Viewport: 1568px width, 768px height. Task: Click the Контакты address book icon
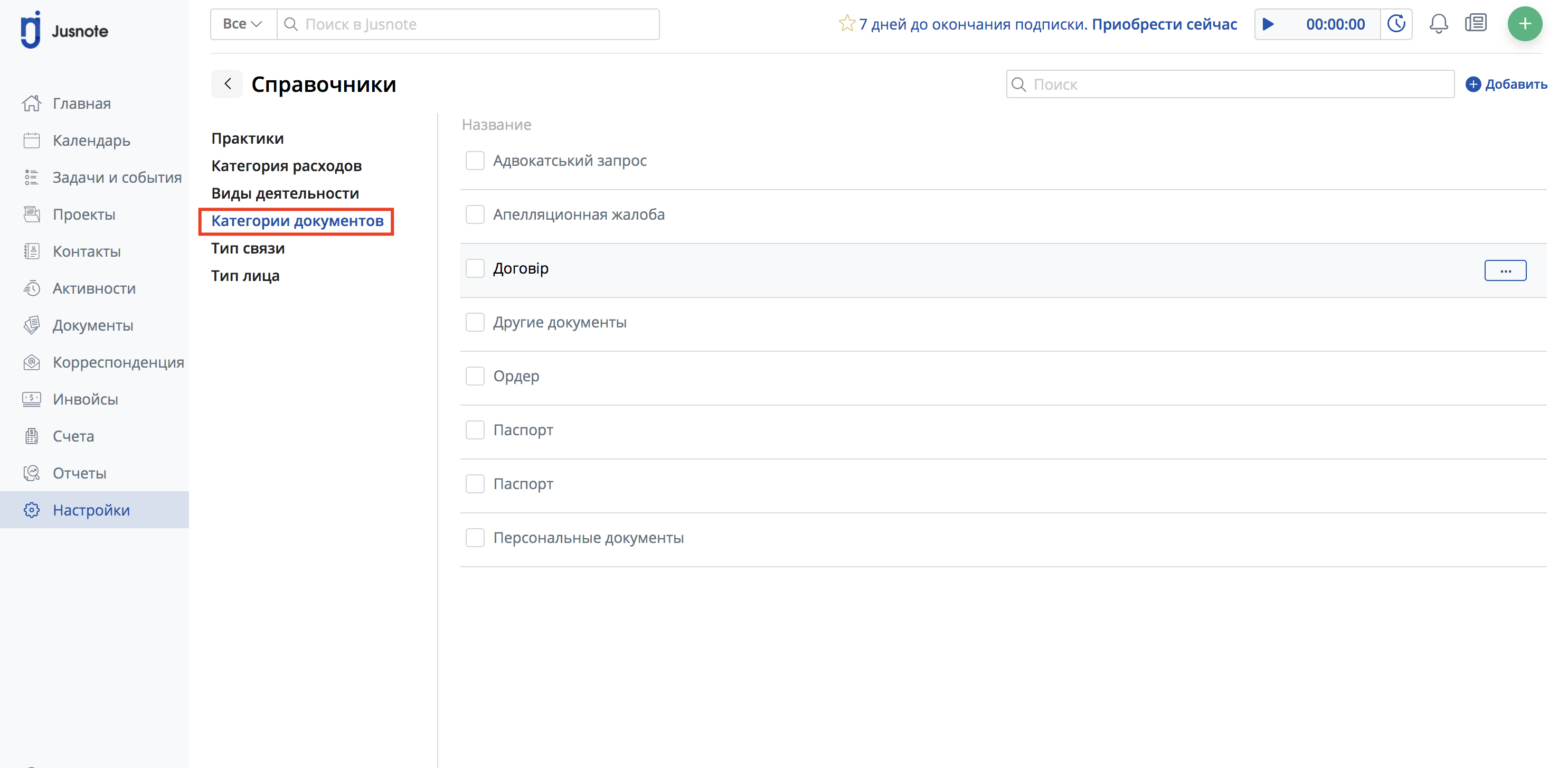32,251
